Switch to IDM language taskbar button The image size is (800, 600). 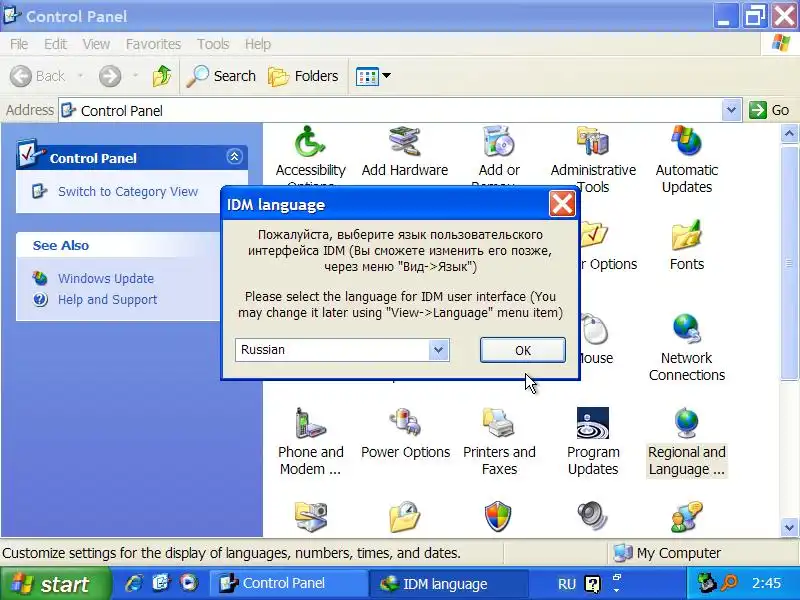pos(447,583)
